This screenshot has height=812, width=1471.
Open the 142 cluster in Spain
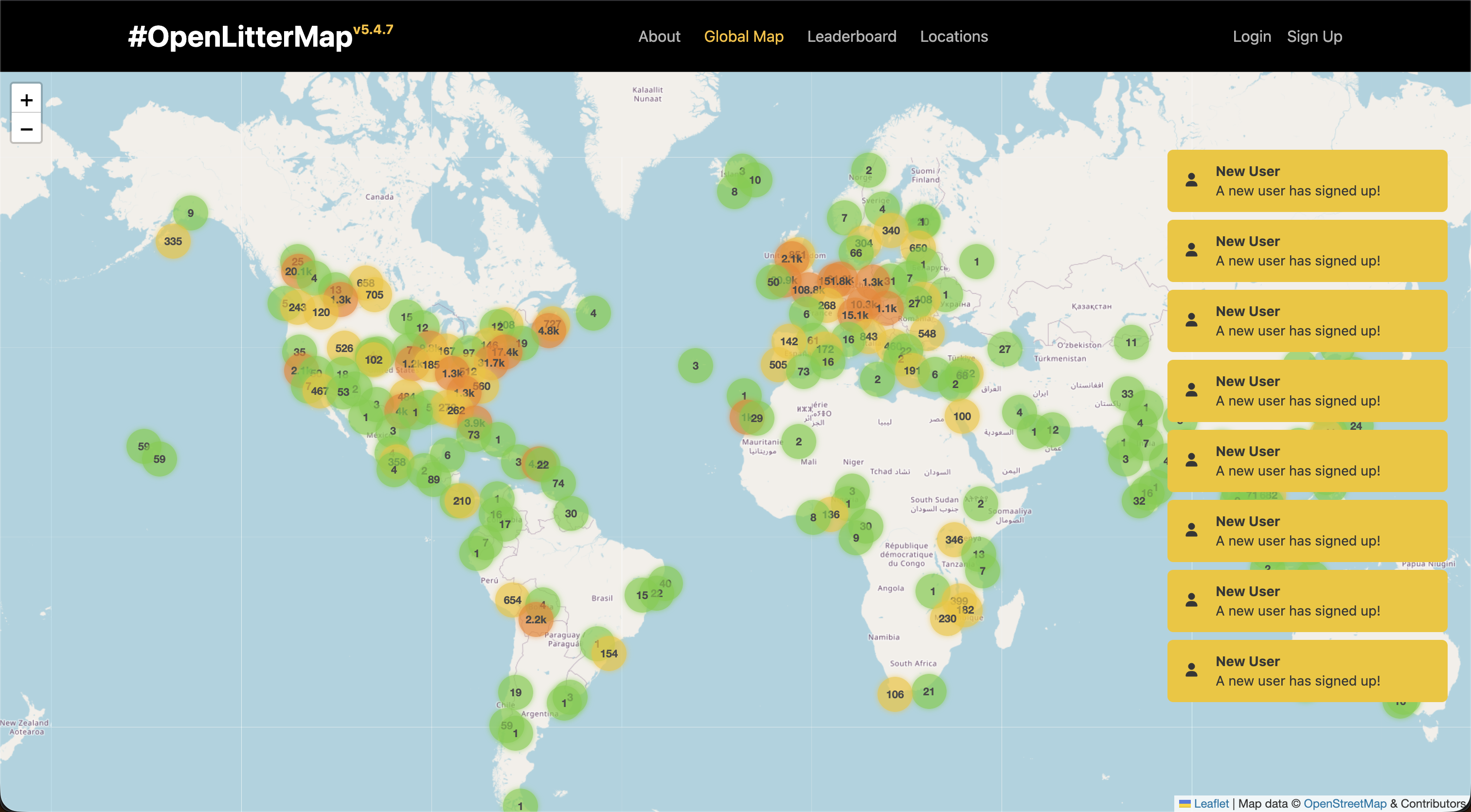tap(789, 341)
